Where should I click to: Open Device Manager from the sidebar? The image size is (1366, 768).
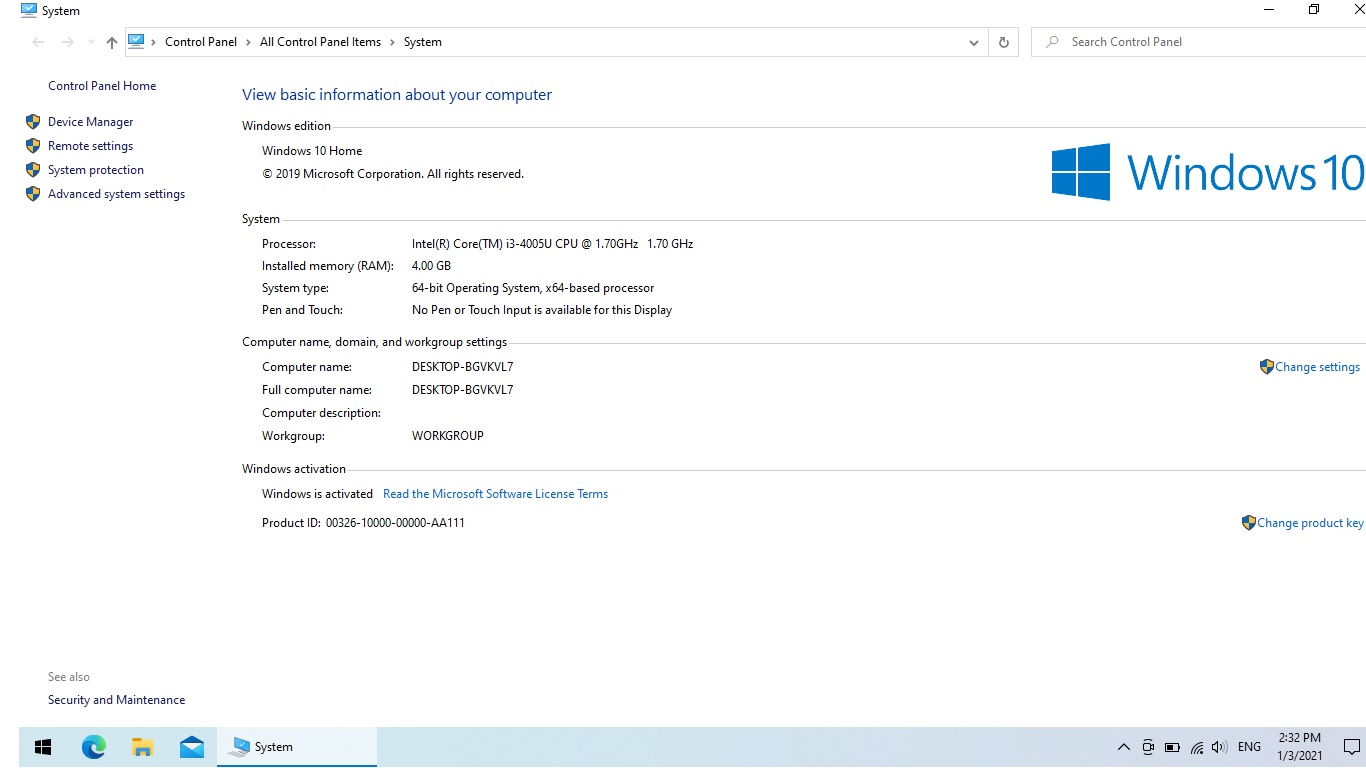(x=90, y=122)
